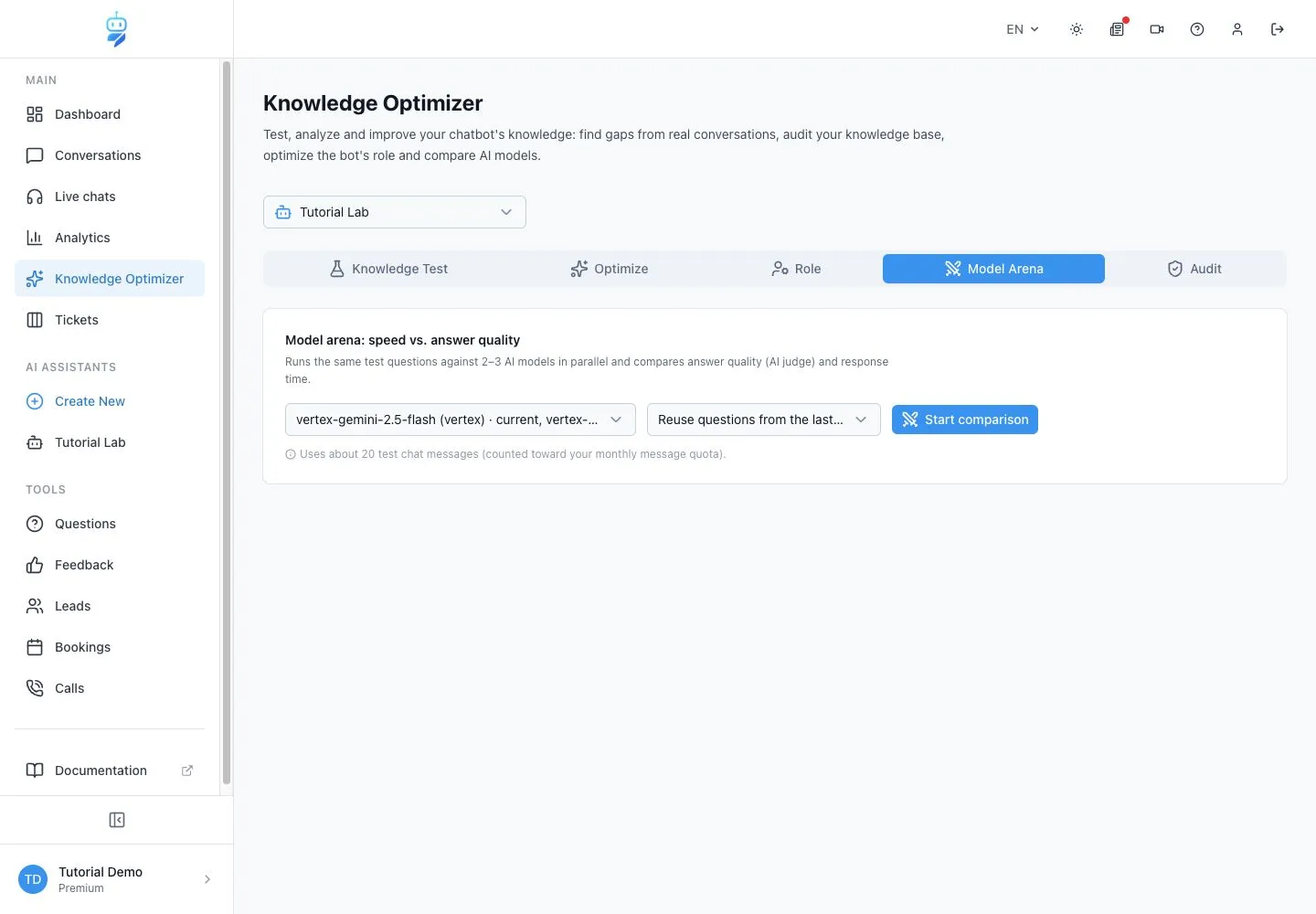Start the model comparison
The width and height of the screenshot is (1316, 914).
click(965, 420)
